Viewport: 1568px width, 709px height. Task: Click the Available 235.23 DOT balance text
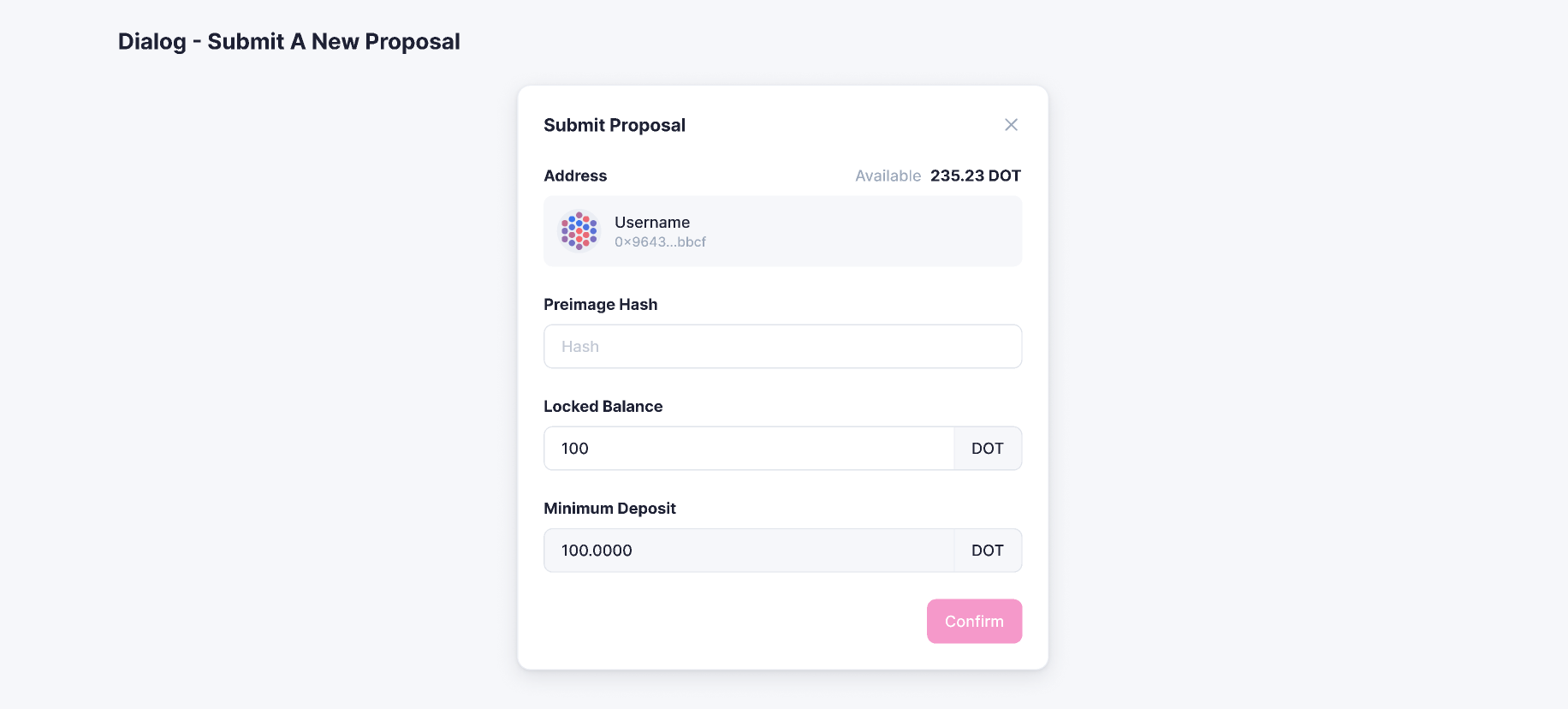click(937, 176)
